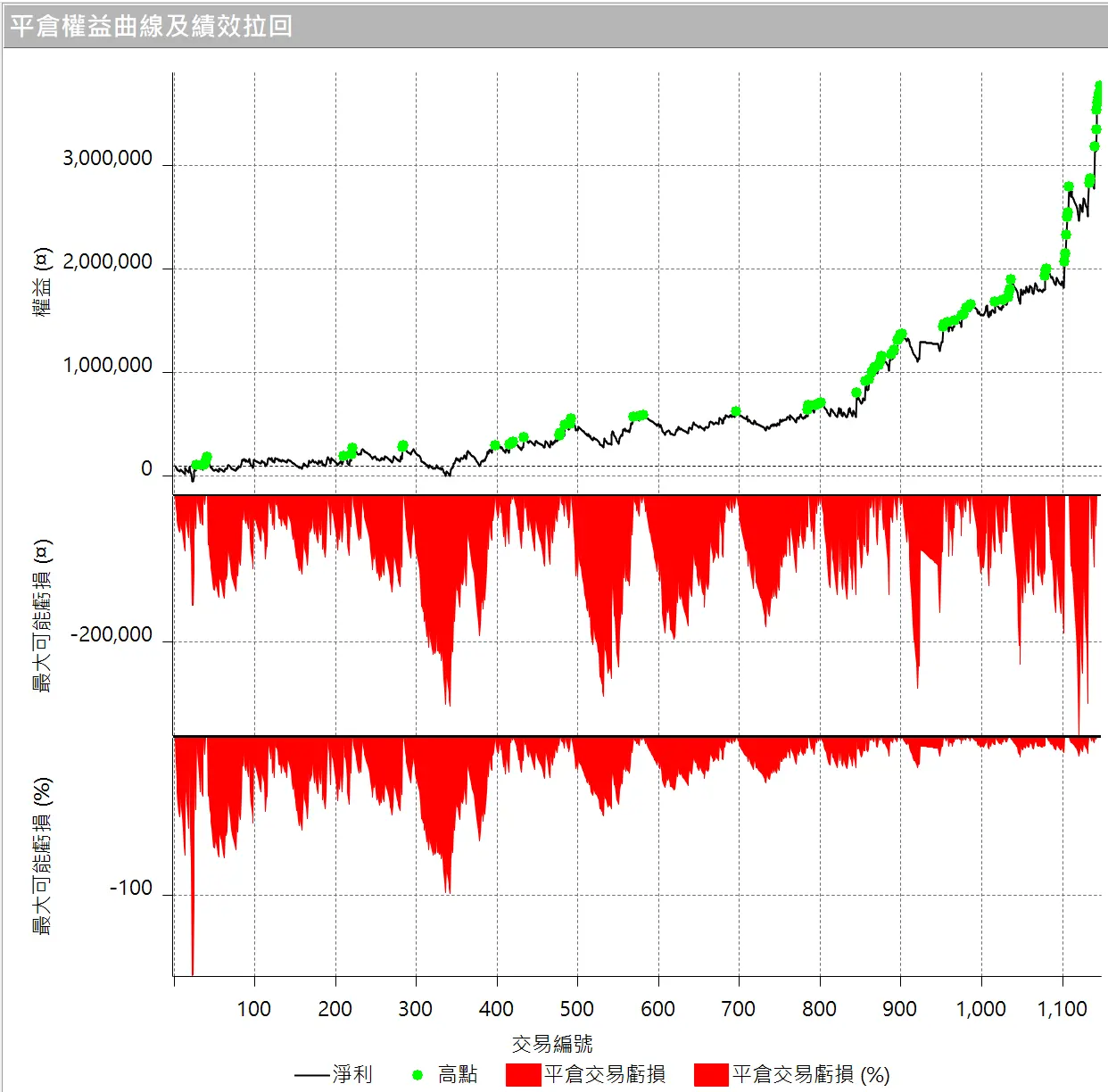1108x1092 pixels.
Task: Click x-axis tick label 800
Action: click(x=820, y=1009)
